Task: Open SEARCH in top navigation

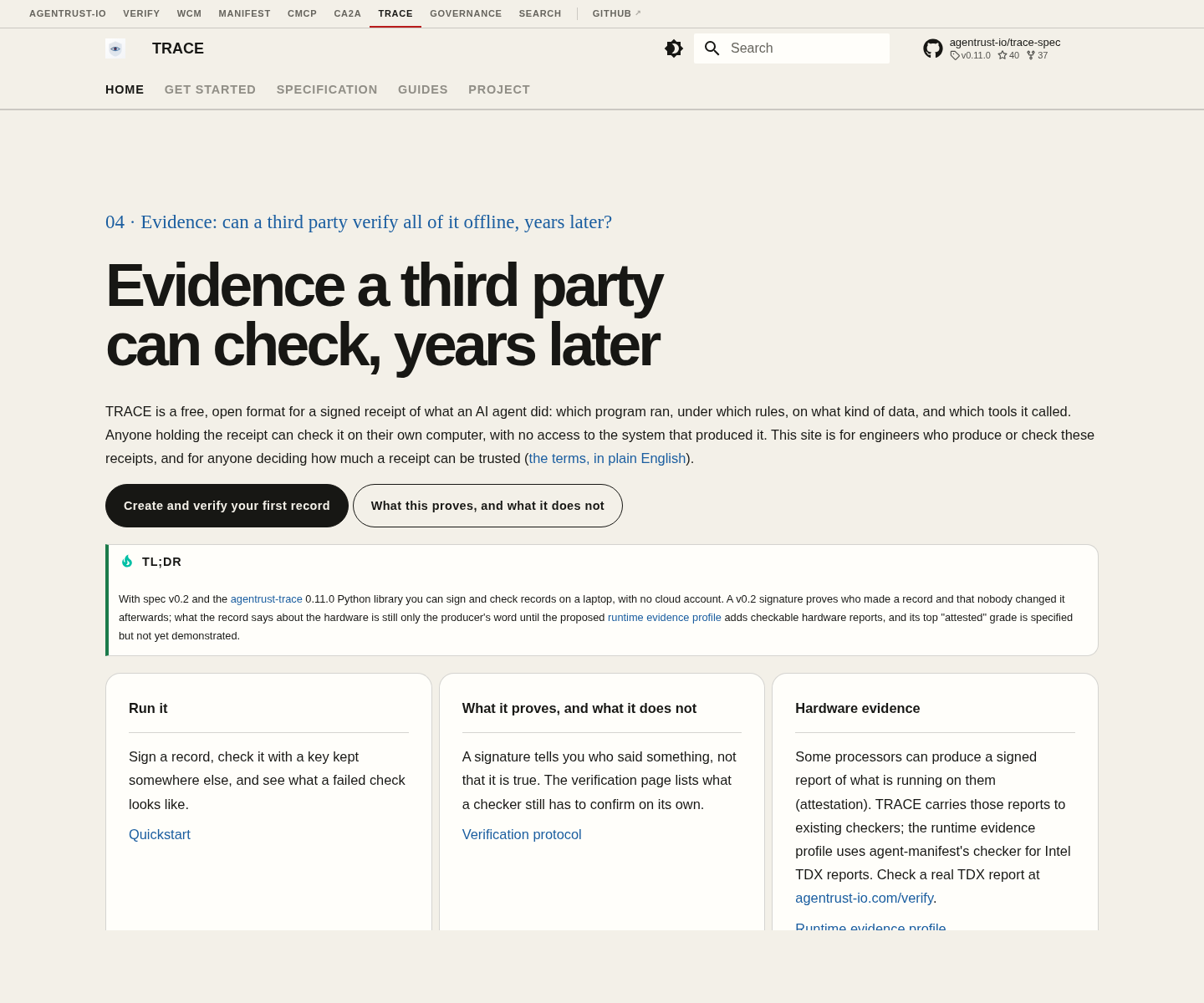Action: pyautogui.click(x=540, y=13)
